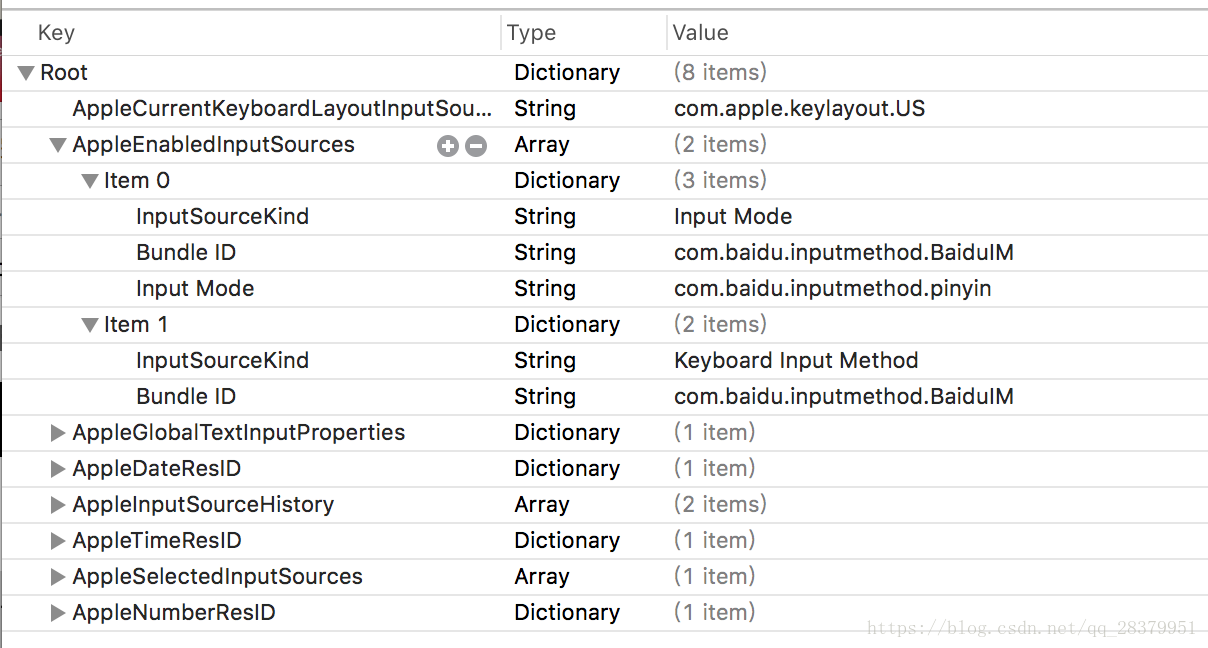Select the AppleTimeResID key label
The height and width of the screenshot is (648, 1208).
tap(157, 540)
